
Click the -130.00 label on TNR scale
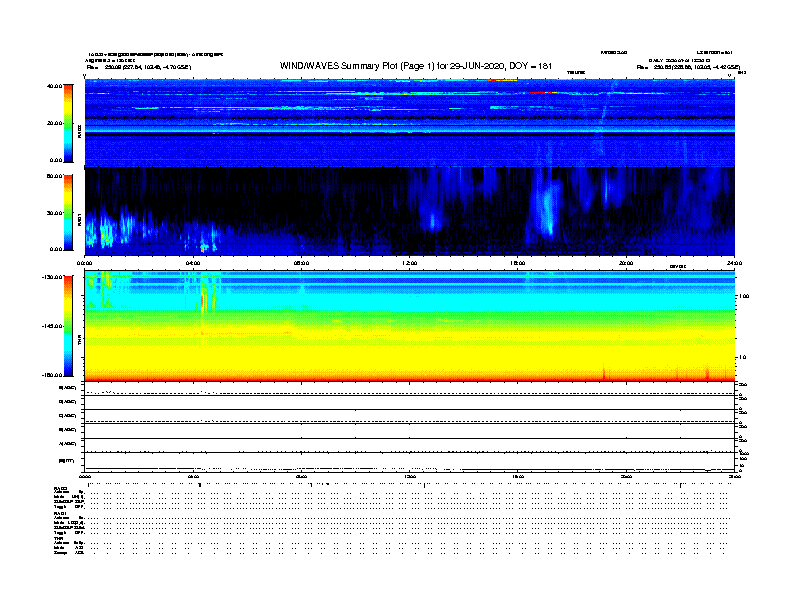(53, 277)
